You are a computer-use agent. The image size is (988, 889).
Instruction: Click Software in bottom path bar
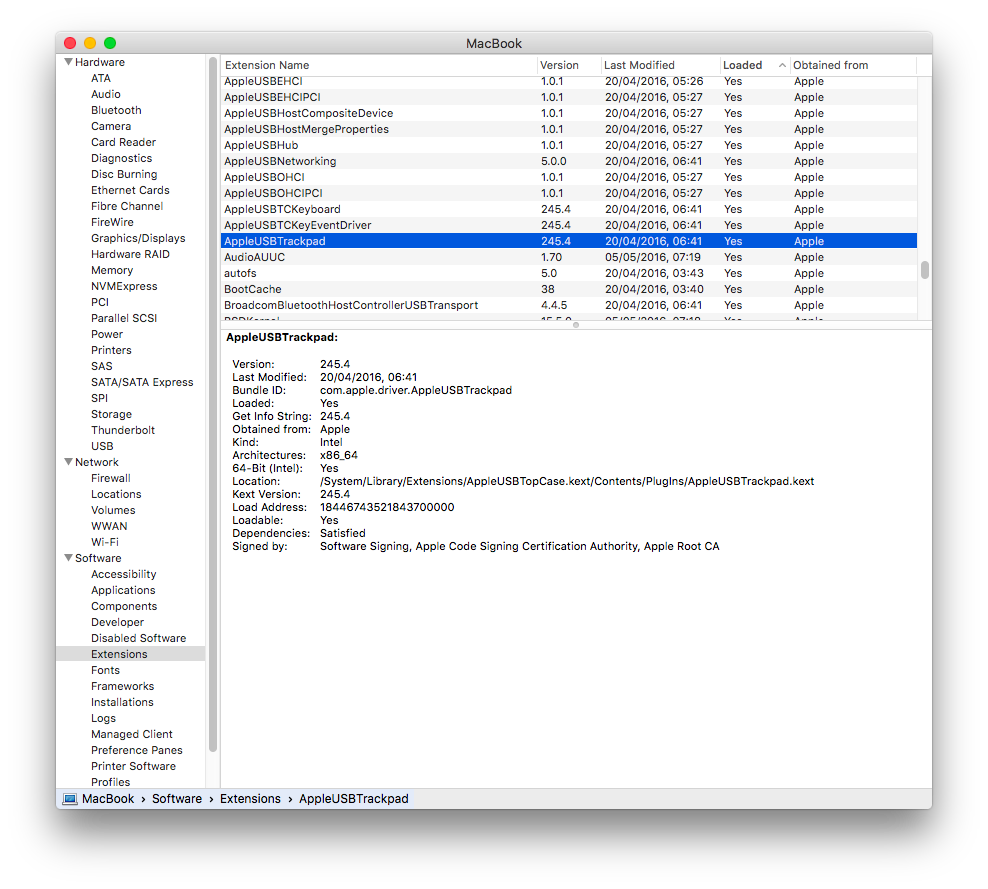177,799
